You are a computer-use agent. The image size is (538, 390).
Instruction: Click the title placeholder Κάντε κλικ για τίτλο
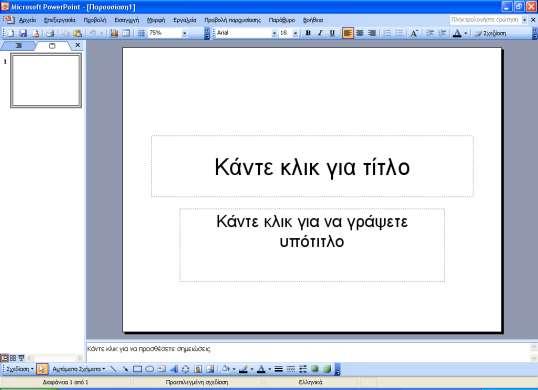312,166
